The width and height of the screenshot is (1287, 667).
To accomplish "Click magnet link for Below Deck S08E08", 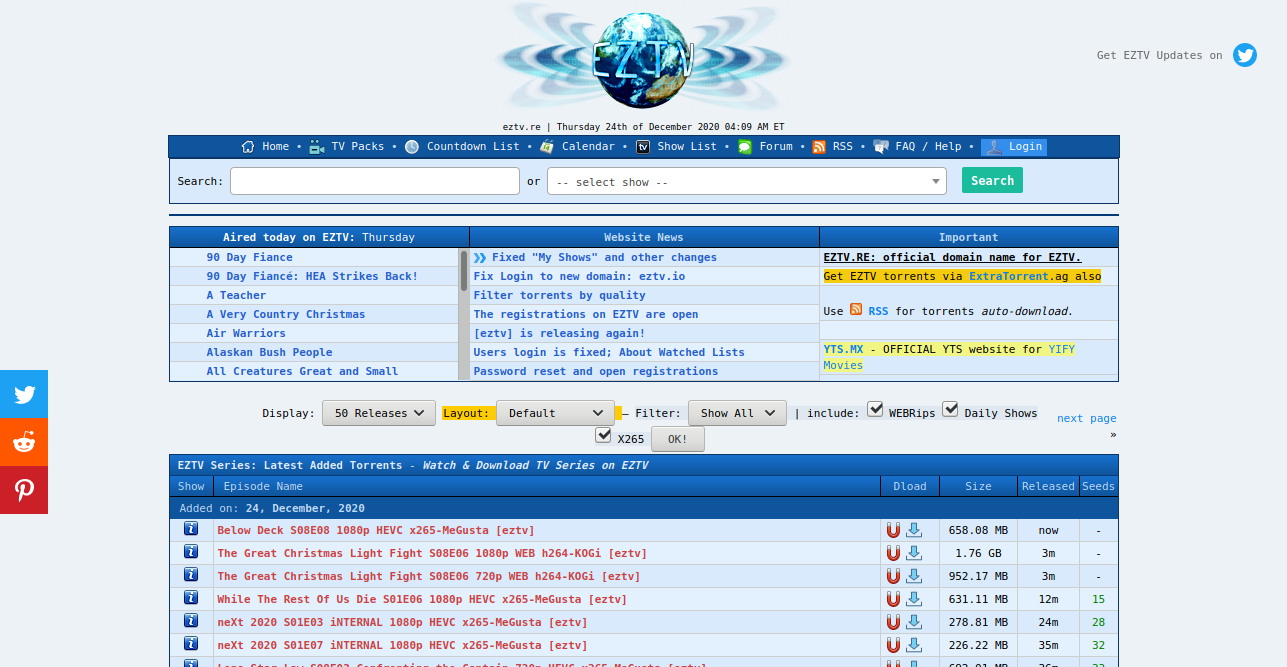I will (x=893, y=530).
